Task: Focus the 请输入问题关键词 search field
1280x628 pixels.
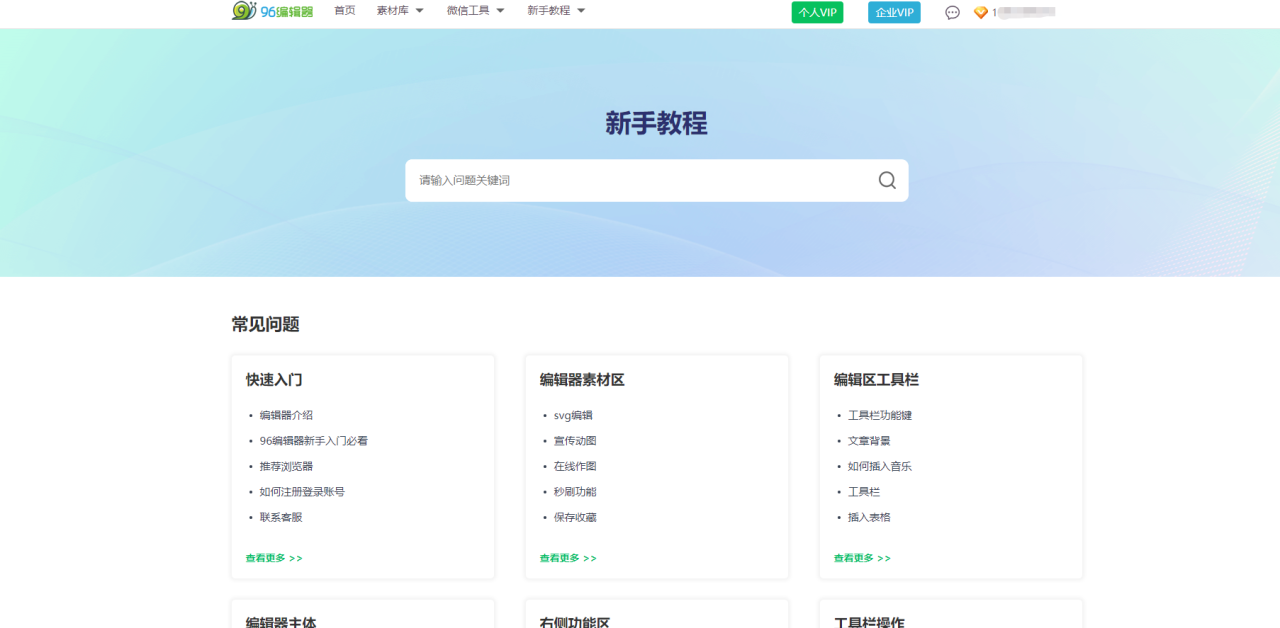Action: [640, 180]
